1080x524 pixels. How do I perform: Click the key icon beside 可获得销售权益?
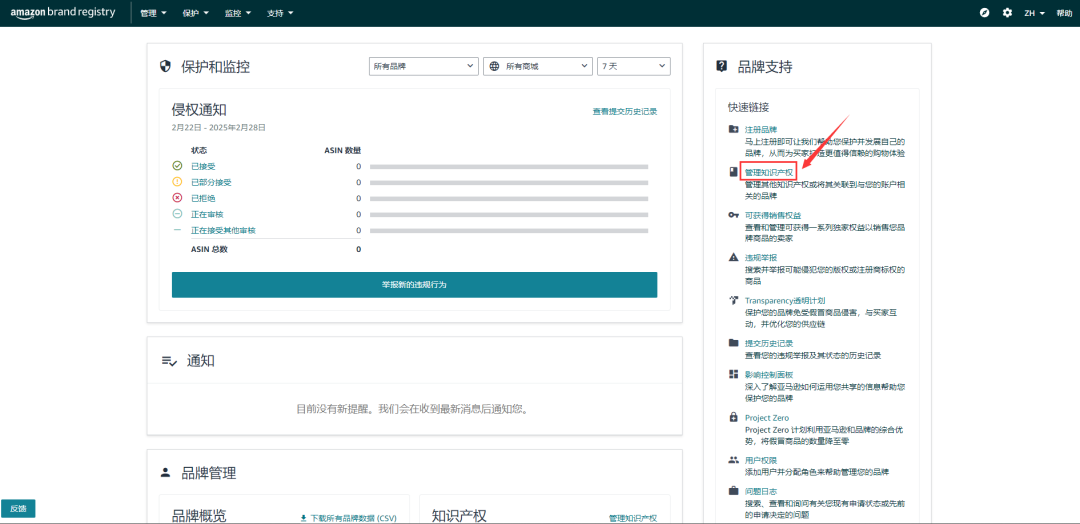tap(734, 215)
